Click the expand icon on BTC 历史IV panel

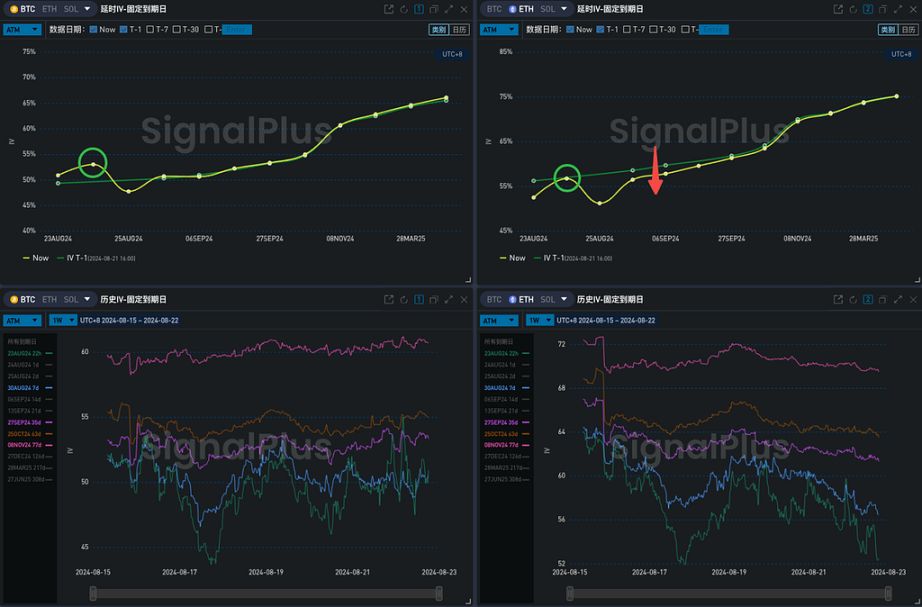coord(450,299)
